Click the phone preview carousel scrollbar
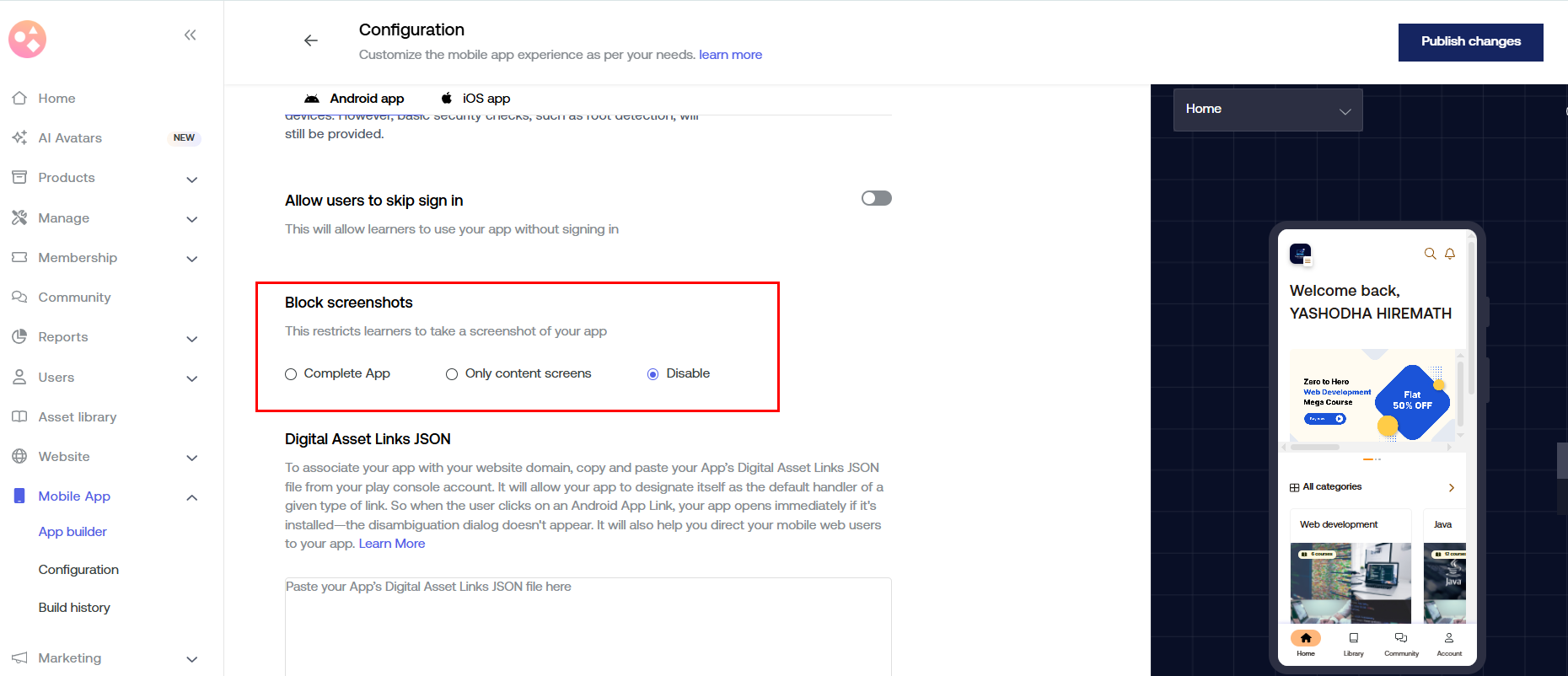Viewport: 1568px width, 676px height. pyautogui.click(x=1315, y=447)
